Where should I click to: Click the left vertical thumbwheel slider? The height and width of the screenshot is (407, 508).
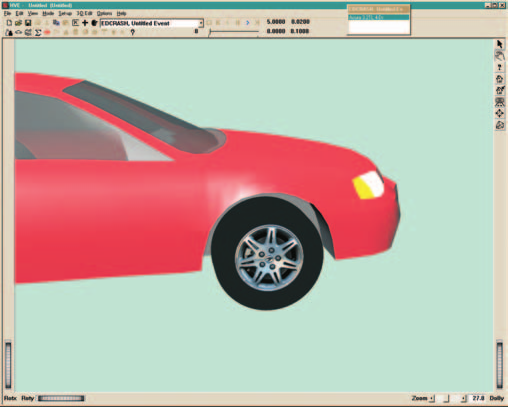point(8,365)
